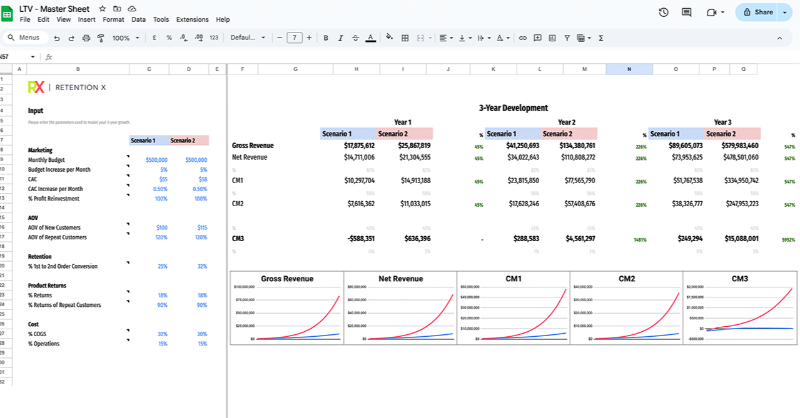Open the Format menu

(113, 19)
